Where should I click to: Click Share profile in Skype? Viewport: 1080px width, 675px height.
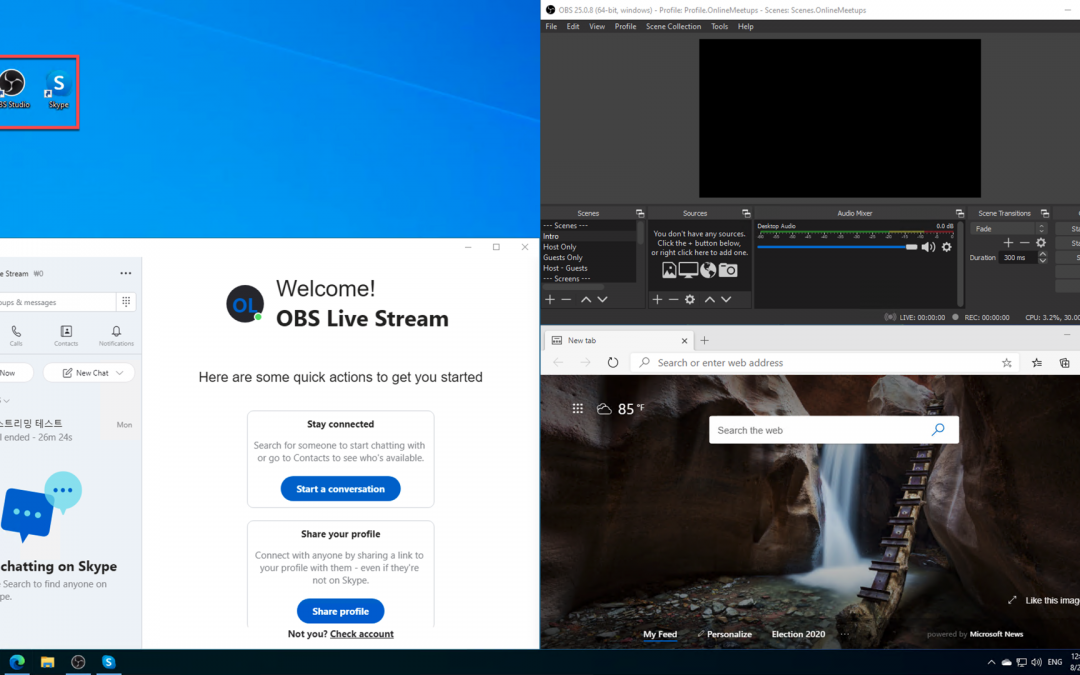point(340,611)
